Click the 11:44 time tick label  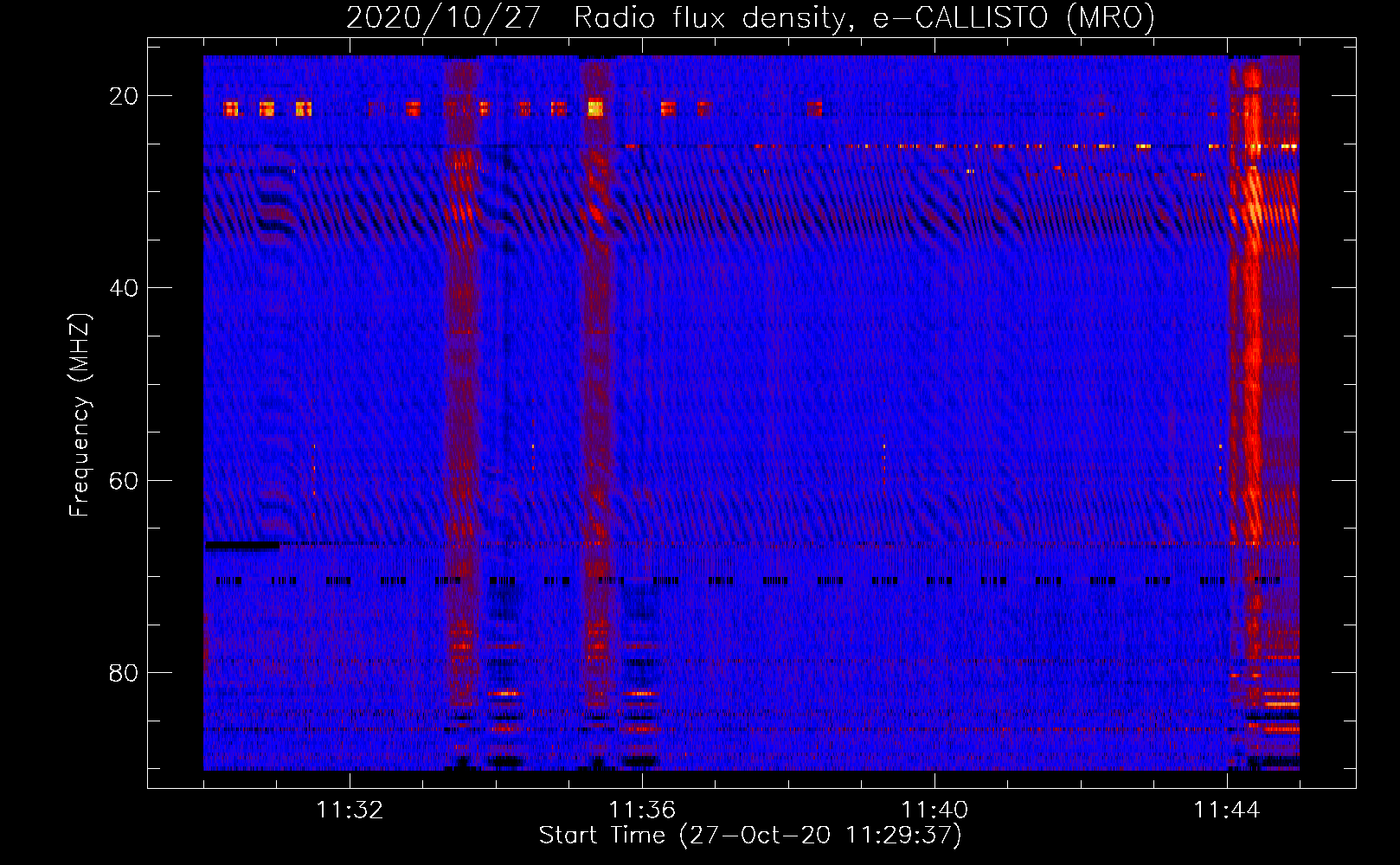[1227, 811]
